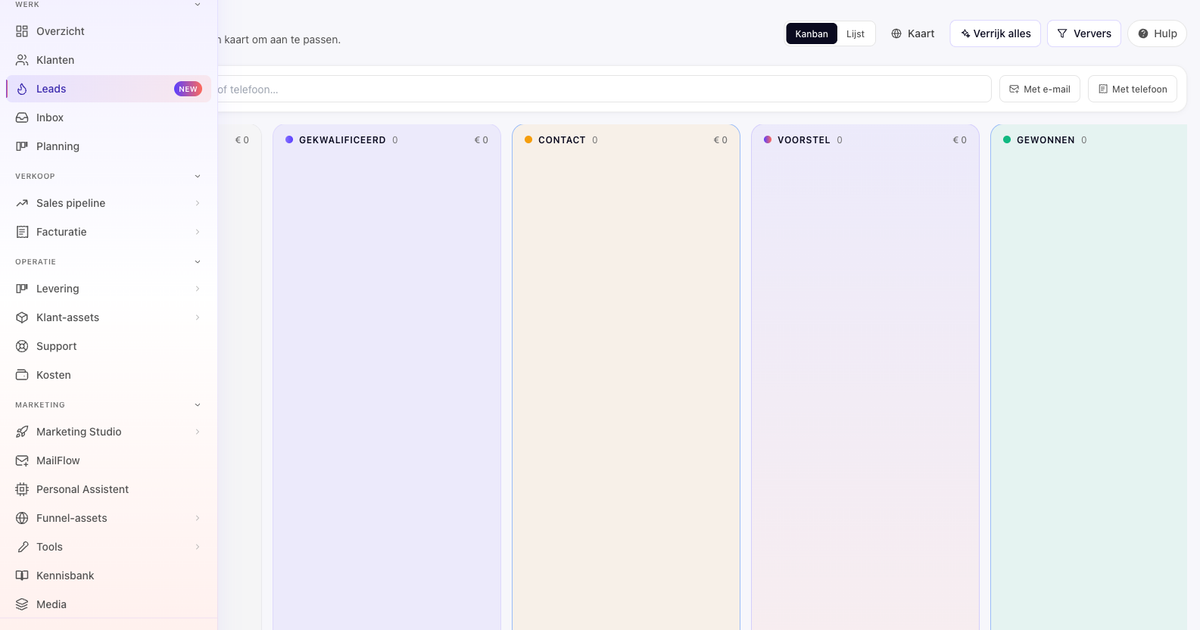Image resolution: width=1200 pixels, height=630 pixels.
Task: Expand the Sales pipeline submenu chevron
Action: (197, 203)
